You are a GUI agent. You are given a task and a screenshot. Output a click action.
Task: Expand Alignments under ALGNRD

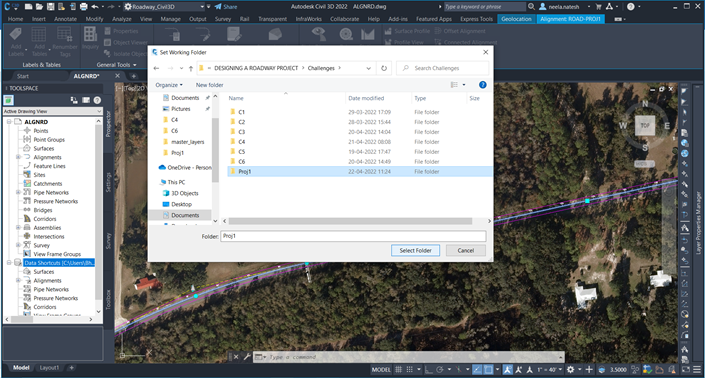[18, 157]
